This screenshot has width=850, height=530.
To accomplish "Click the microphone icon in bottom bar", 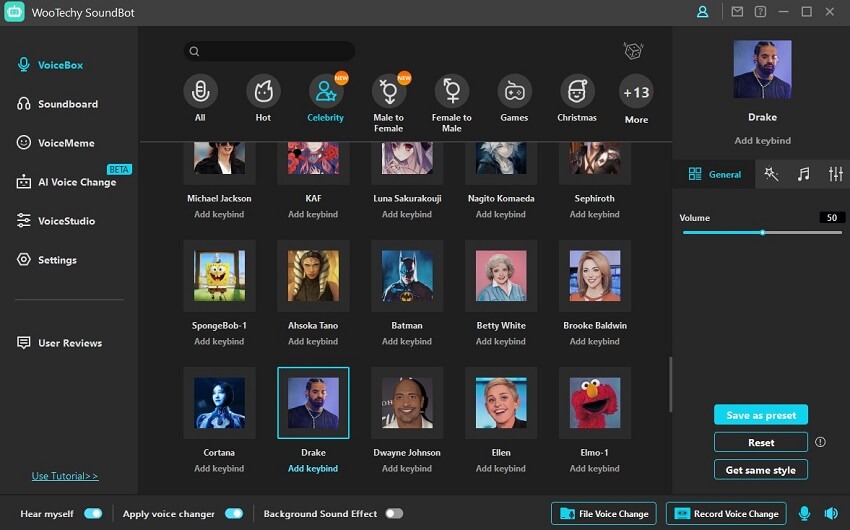I will (805, 514).
